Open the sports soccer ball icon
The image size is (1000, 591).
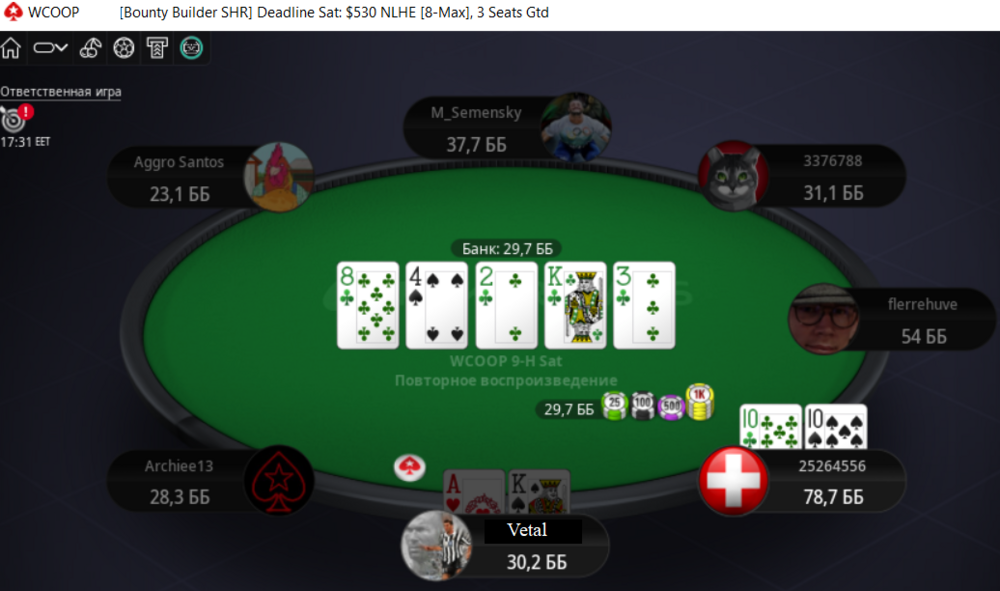(x=124, y=48)
